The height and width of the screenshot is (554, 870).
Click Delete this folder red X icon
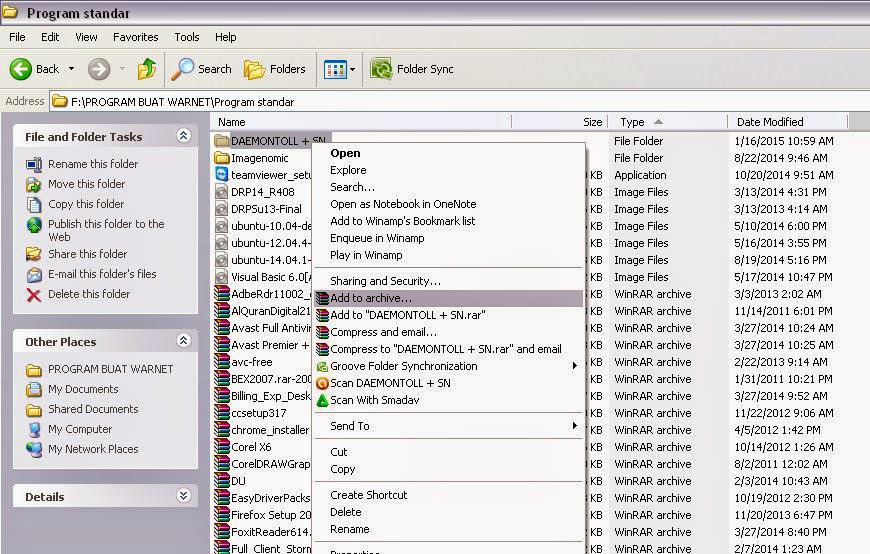click(34, 295)
